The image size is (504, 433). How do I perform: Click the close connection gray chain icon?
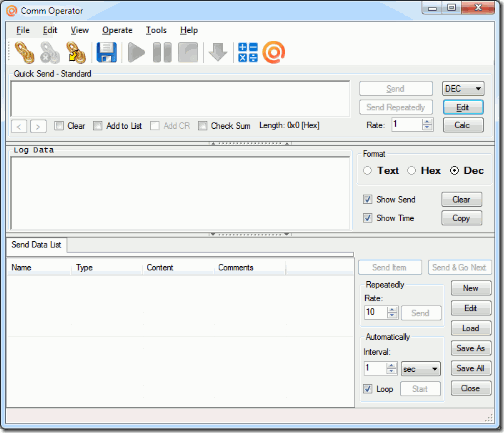pyautogui.click(x=50, y=52)
